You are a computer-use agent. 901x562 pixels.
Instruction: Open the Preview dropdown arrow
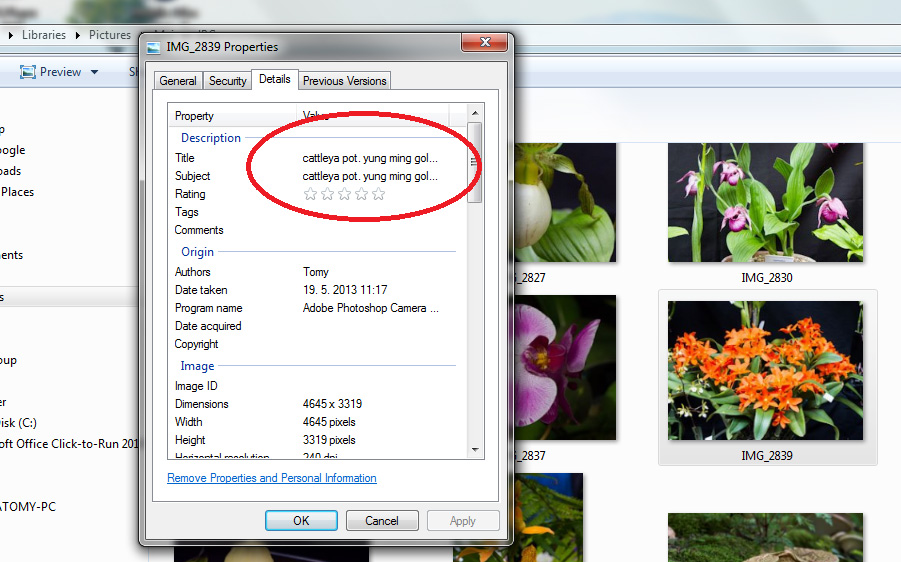[95, 72]
